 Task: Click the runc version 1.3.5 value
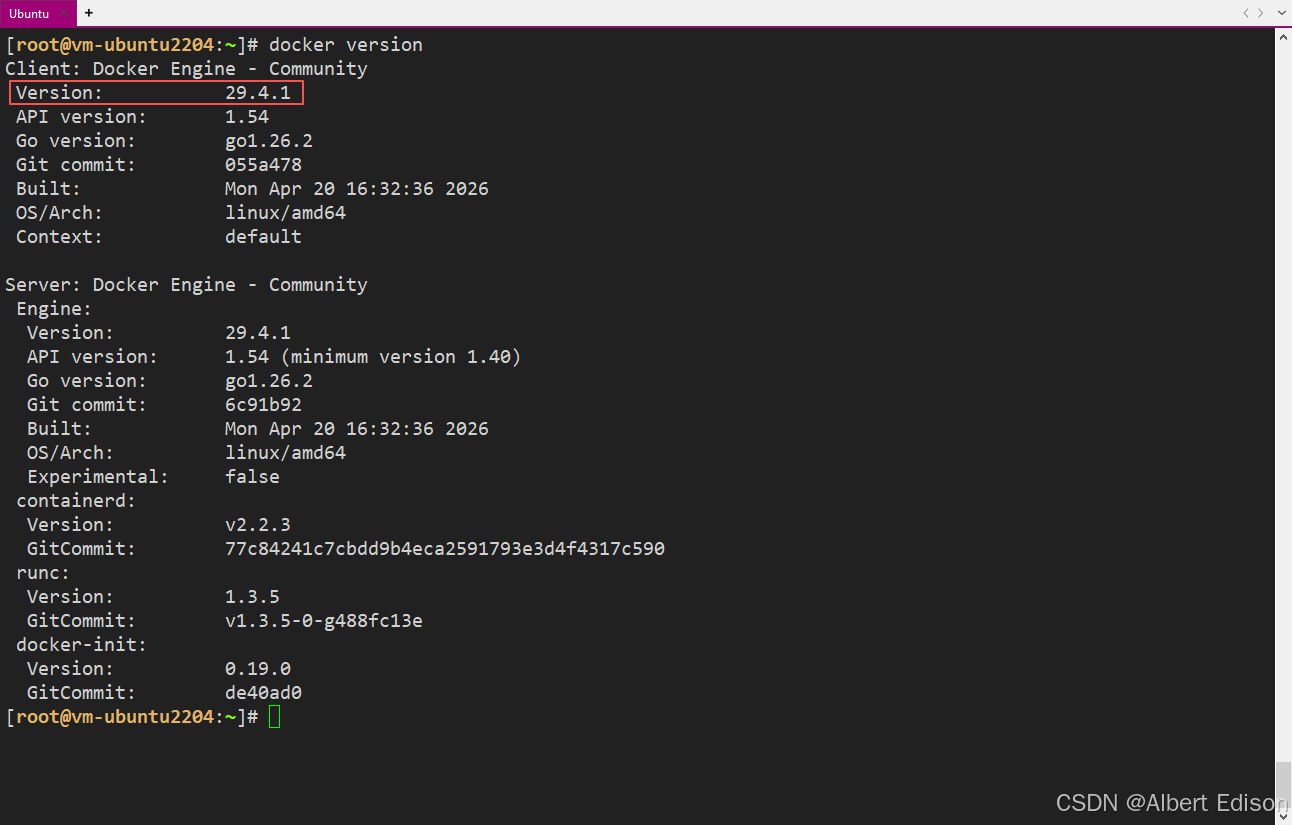point(252,597)
